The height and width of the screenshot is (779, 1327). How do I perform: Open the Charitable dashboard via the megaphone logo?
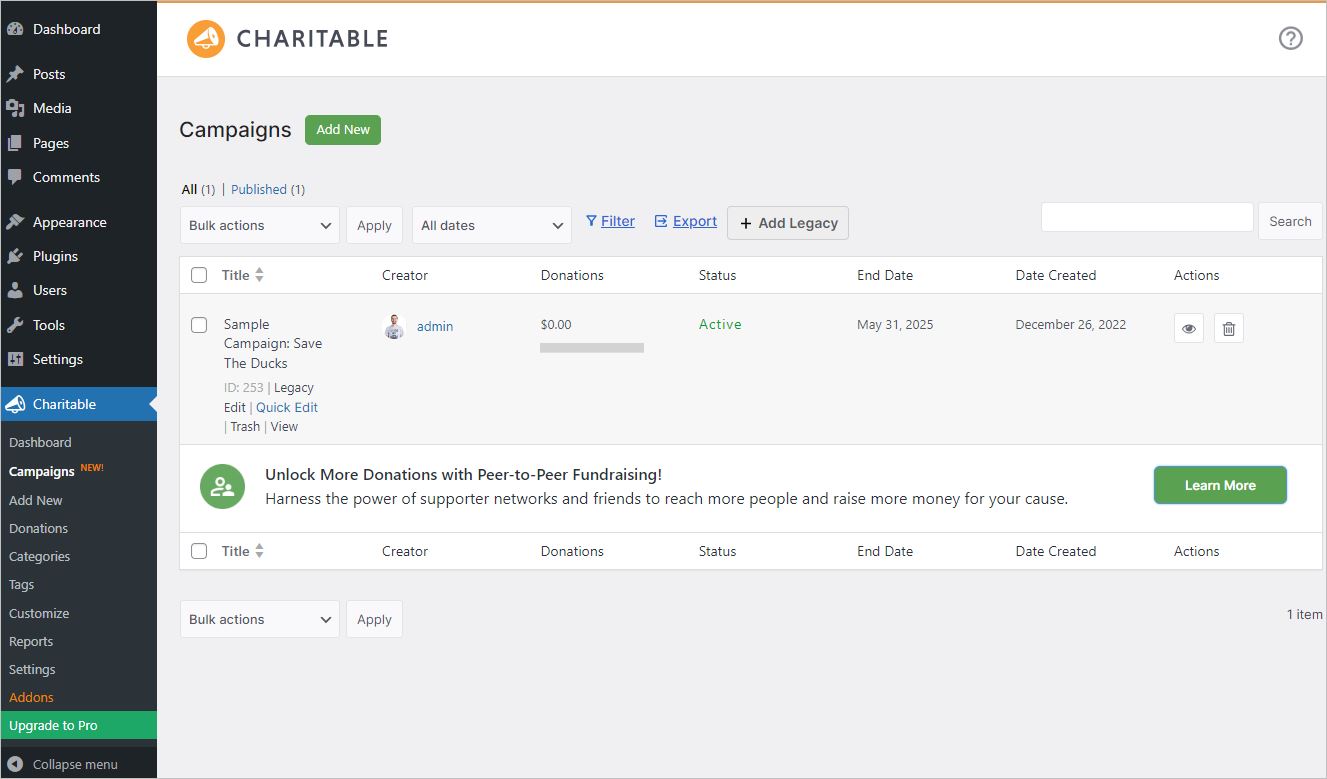pos(205,38)
